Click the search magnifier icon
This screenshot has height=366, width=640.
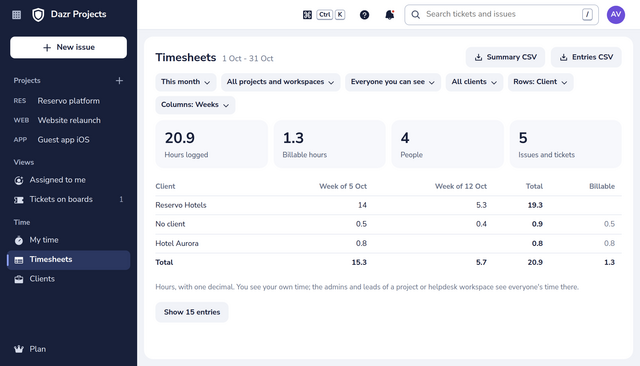pyautogui.click(x=416, y=15)
